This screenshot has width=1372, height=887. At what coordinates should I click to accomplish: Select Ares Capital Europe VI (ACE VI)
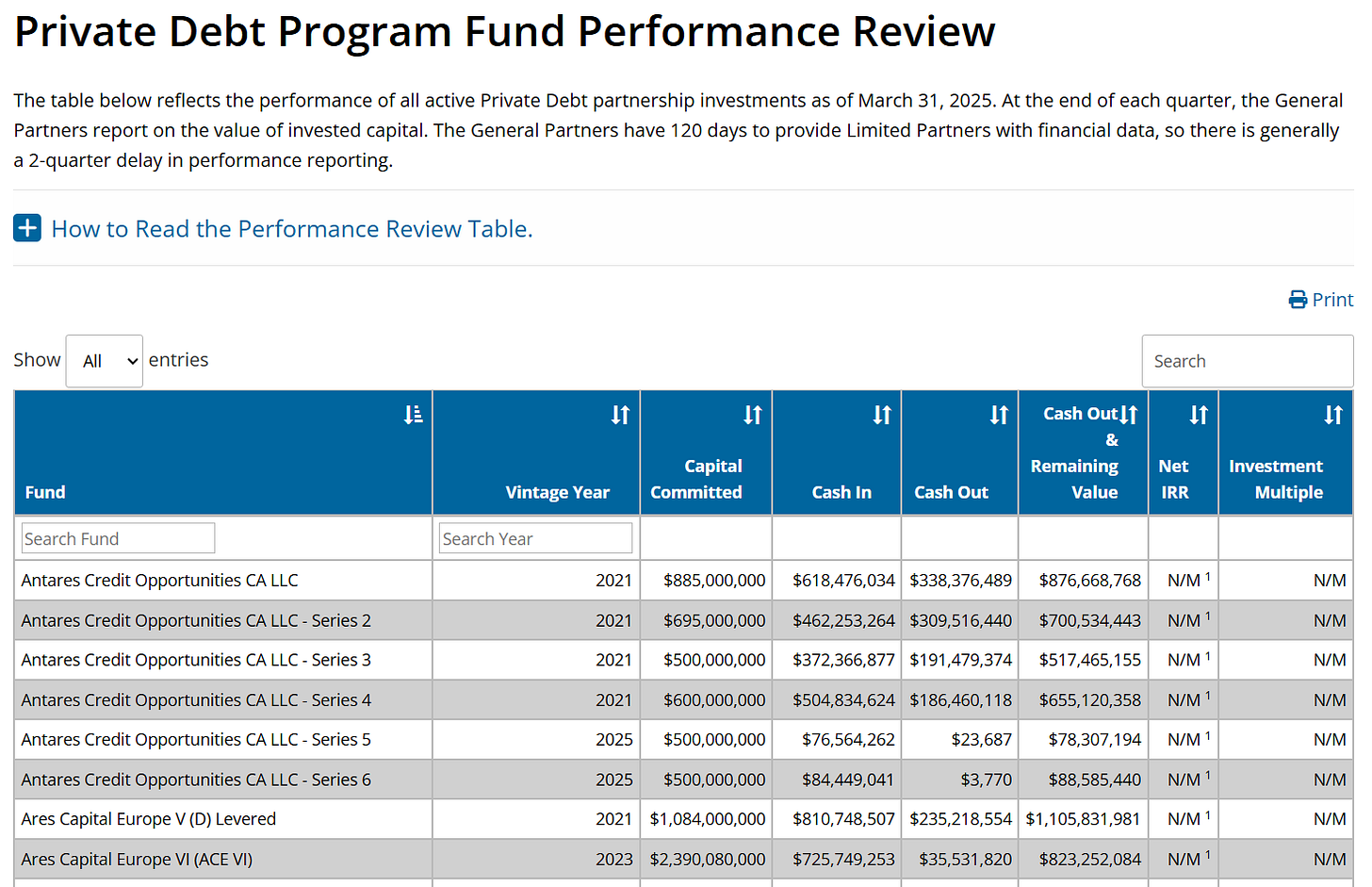[x=137, y=860]
